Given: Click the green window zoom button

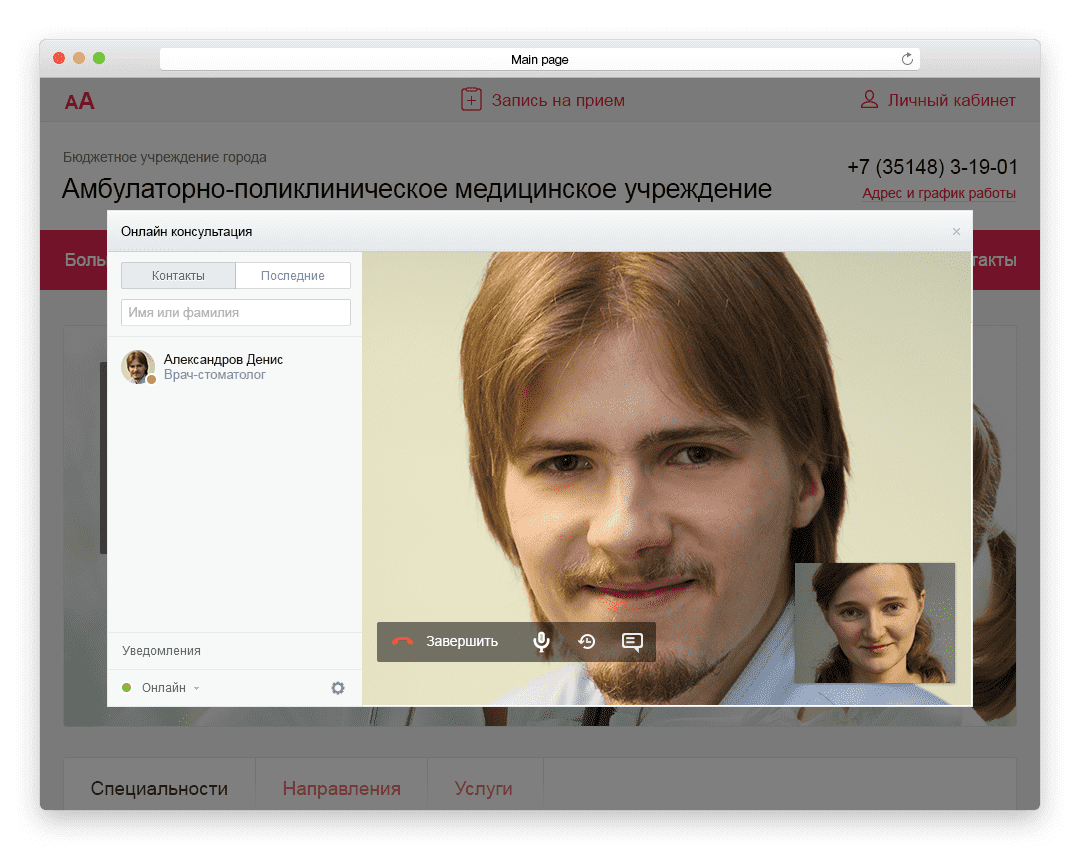Looking at the screenshot, I should (x=99, y=58).
